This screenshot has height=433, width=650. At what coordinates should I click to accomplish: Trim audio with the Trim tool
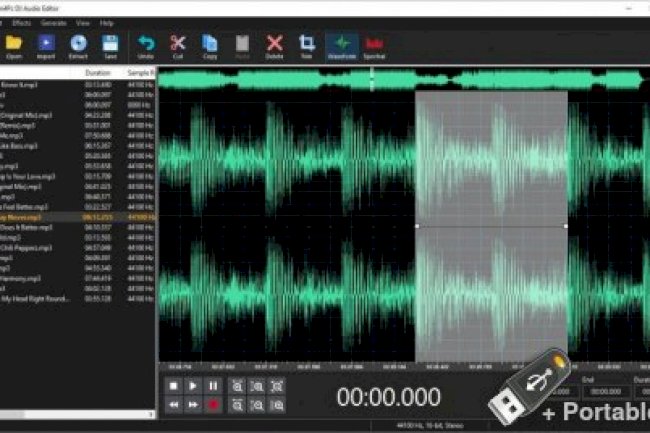pos(307,46)
